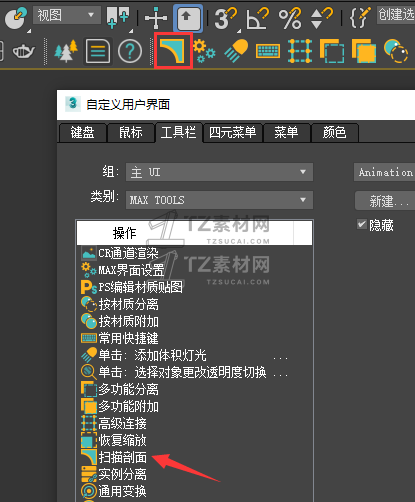Switch to the 键盘 tab

pos(82,133)
